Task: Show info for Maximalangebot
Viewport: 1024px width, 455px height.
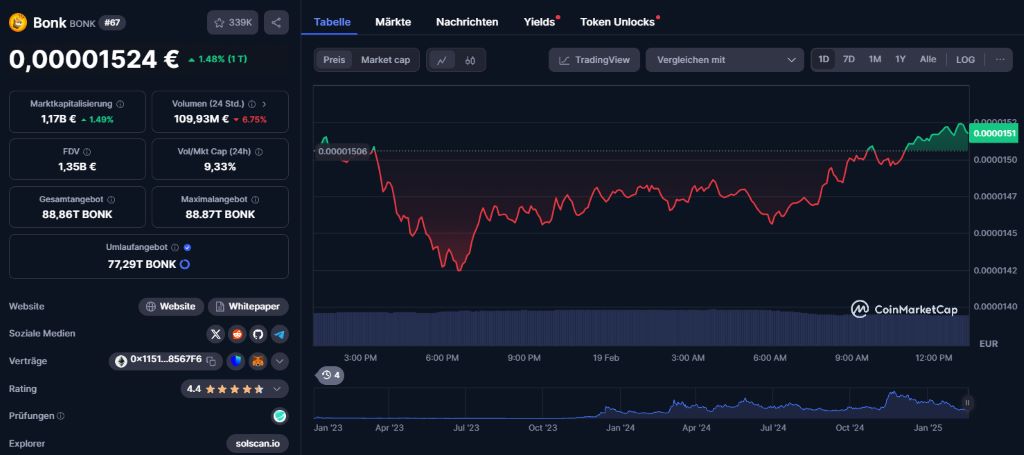Action: (x=255, y=200)
